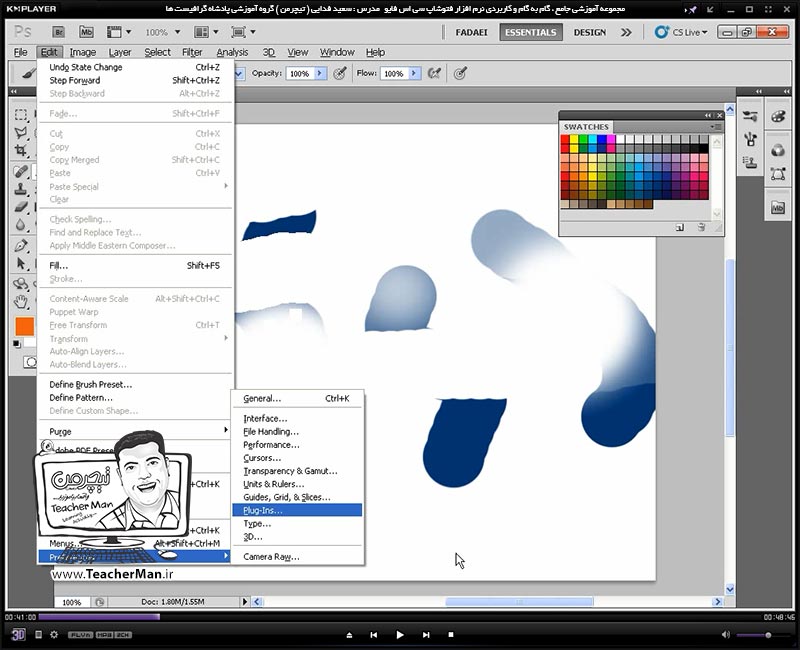This screenshot has width=800, height=650.
Task: Choose Fill... from Edit menu
Action: click(x=135, y=265)
